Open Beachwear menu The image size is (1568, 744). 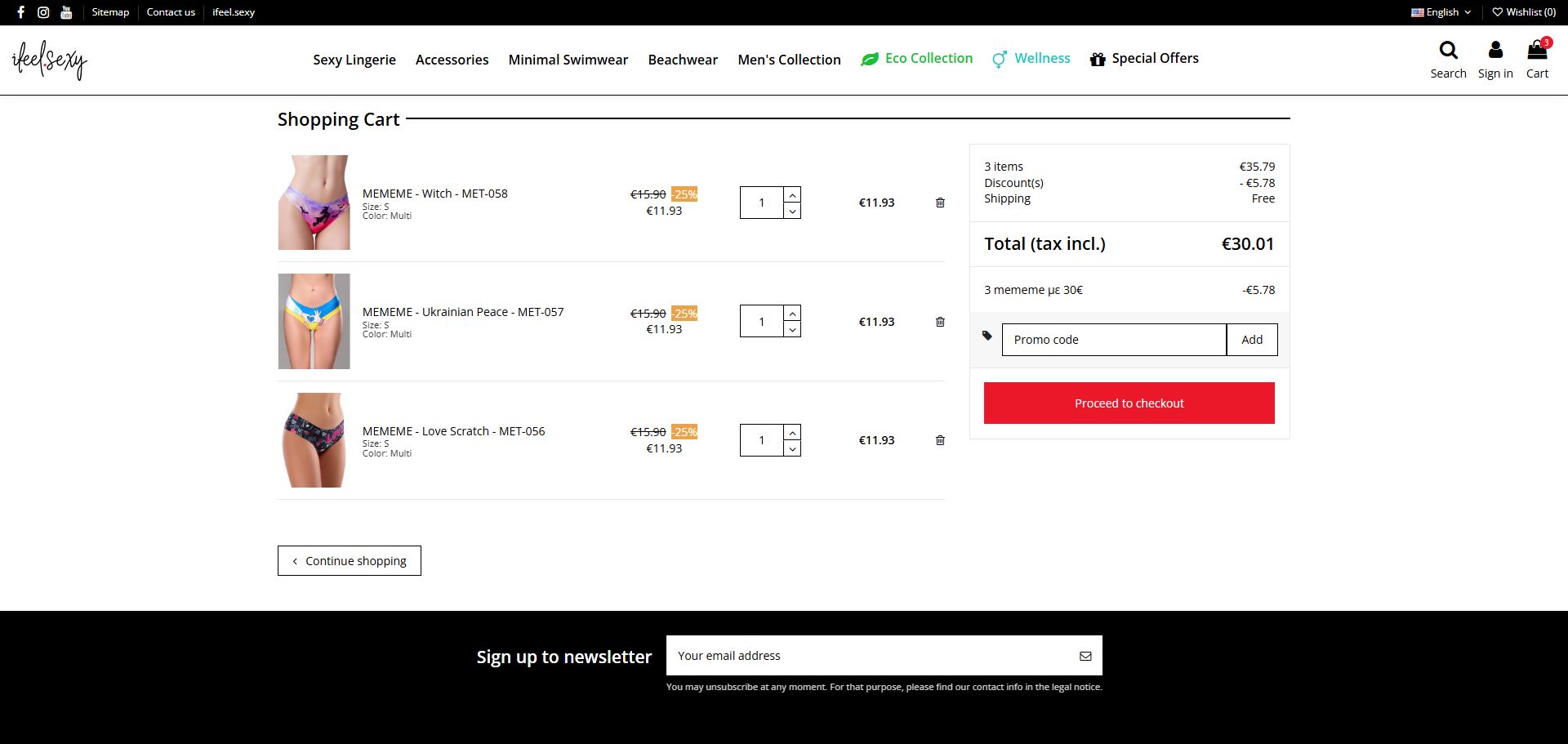683,60
